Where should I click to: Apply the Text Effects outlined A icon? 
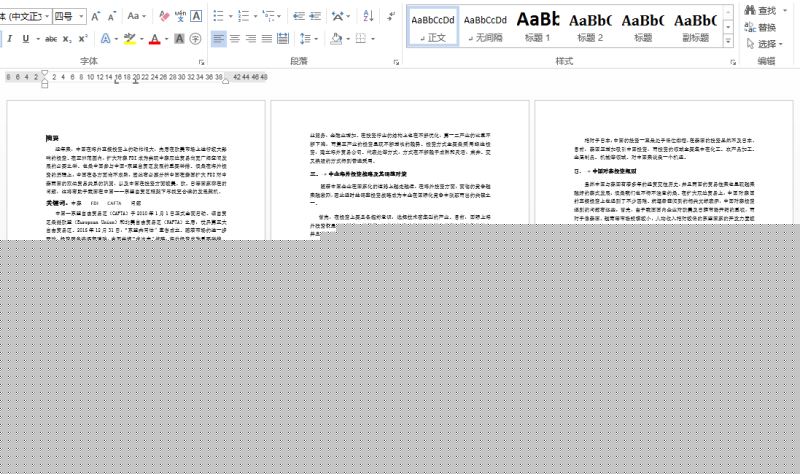(106, 39)
